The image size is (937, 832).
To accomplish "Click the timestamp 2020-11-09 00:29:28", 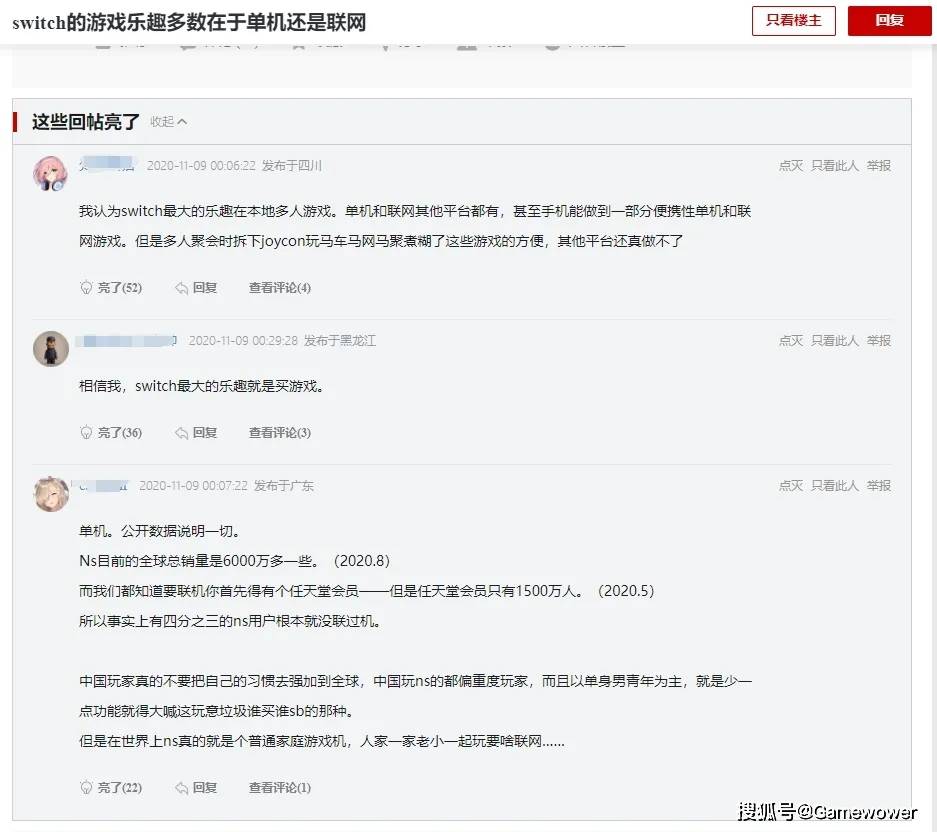I will pyautogui.click(x=243, y=341).
